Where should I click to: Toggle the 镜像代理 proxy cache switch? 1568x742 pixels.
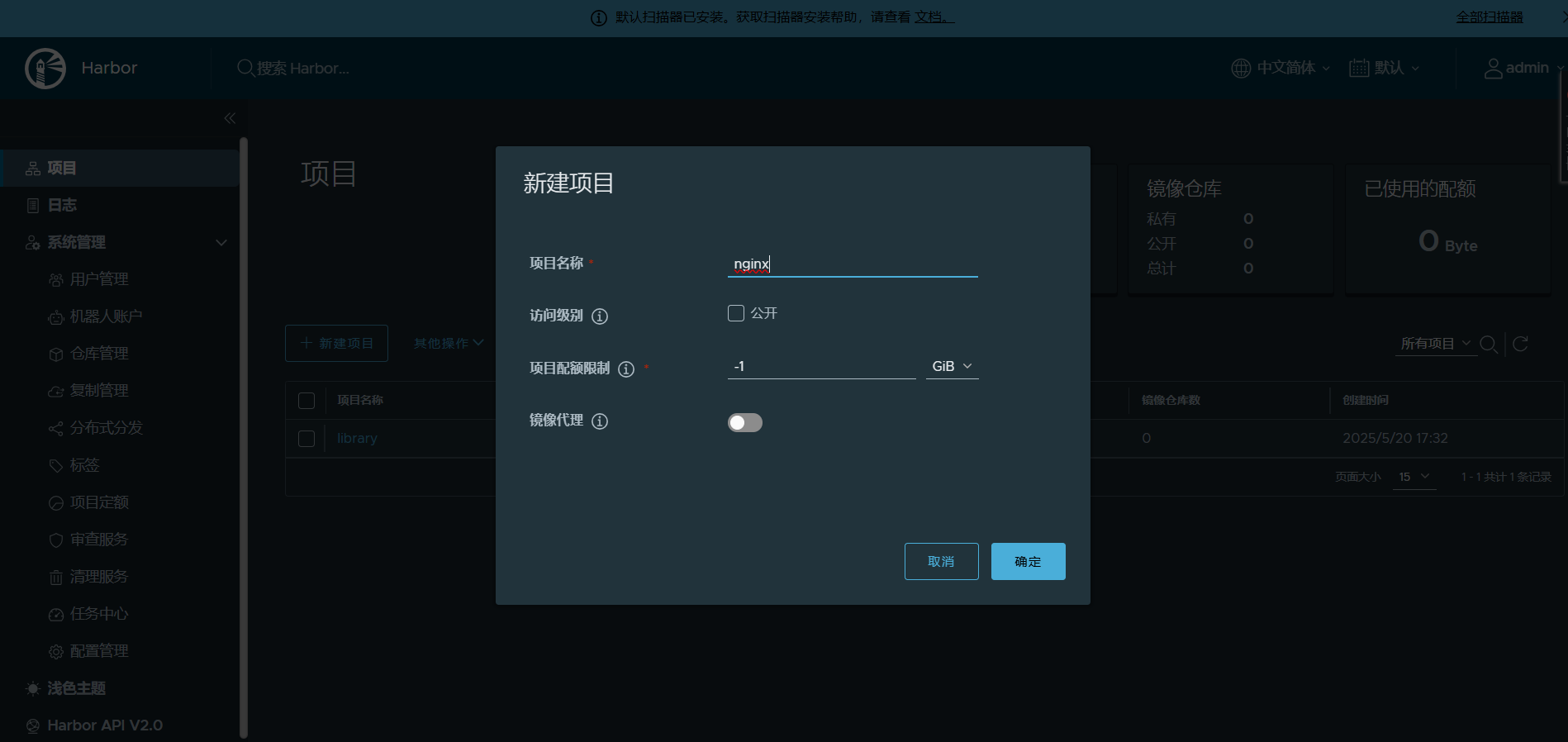745,422
